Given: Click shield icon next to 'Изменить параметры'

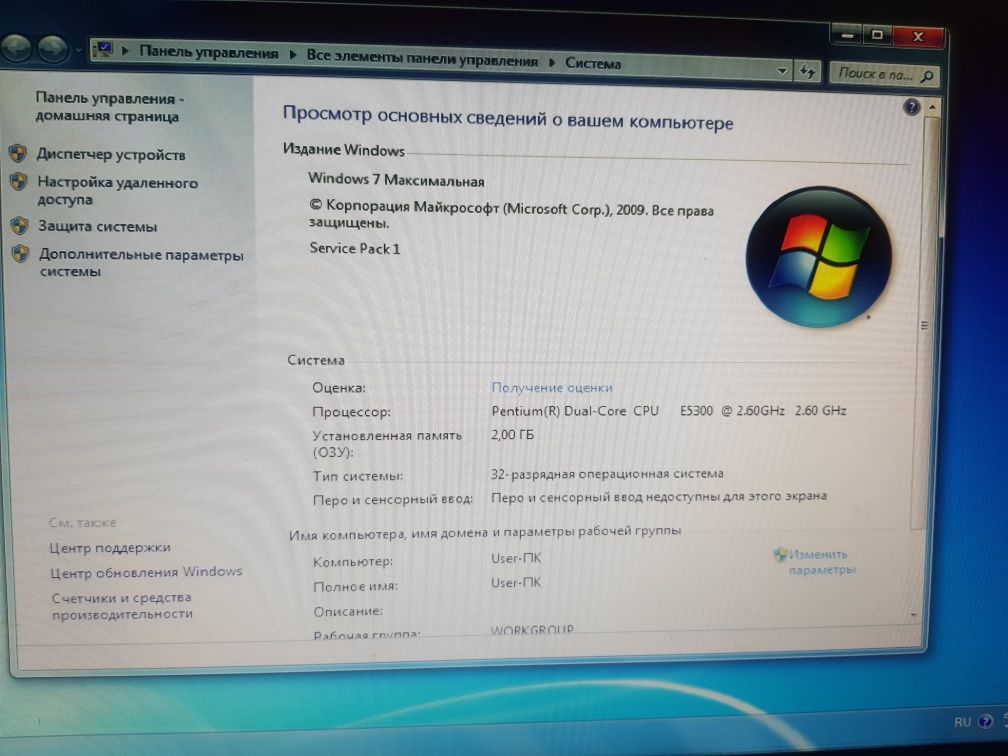Looking at the screenshot, I should [x=780, y=554].
